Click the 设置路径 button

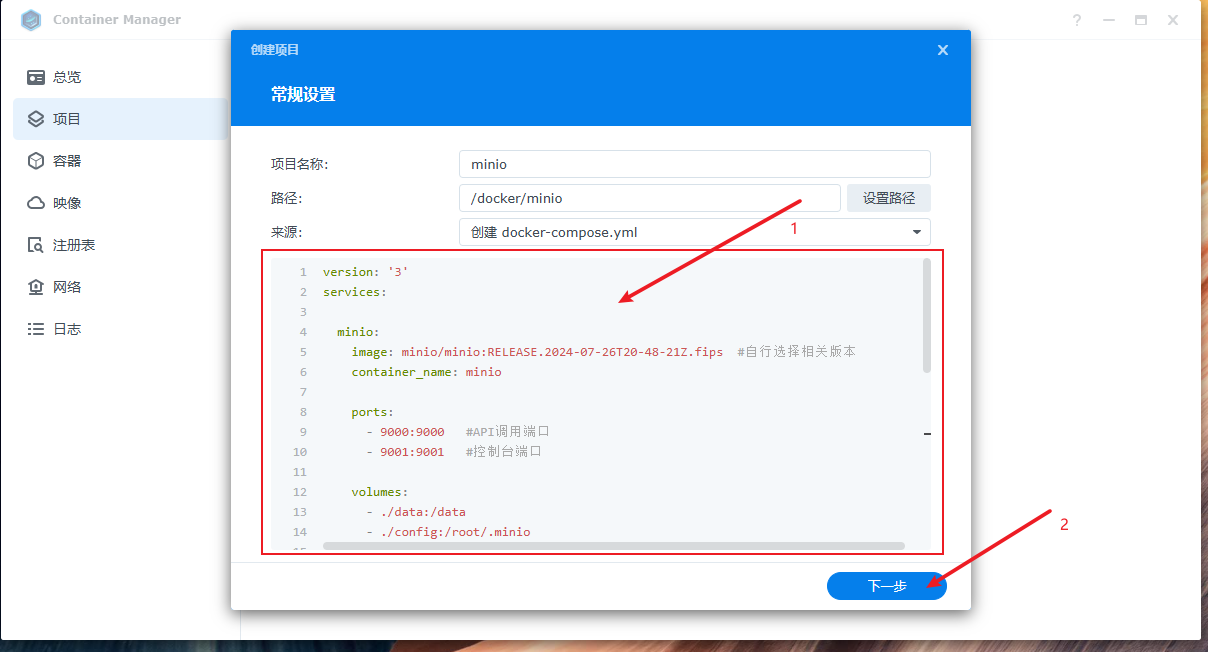point(888,198)
